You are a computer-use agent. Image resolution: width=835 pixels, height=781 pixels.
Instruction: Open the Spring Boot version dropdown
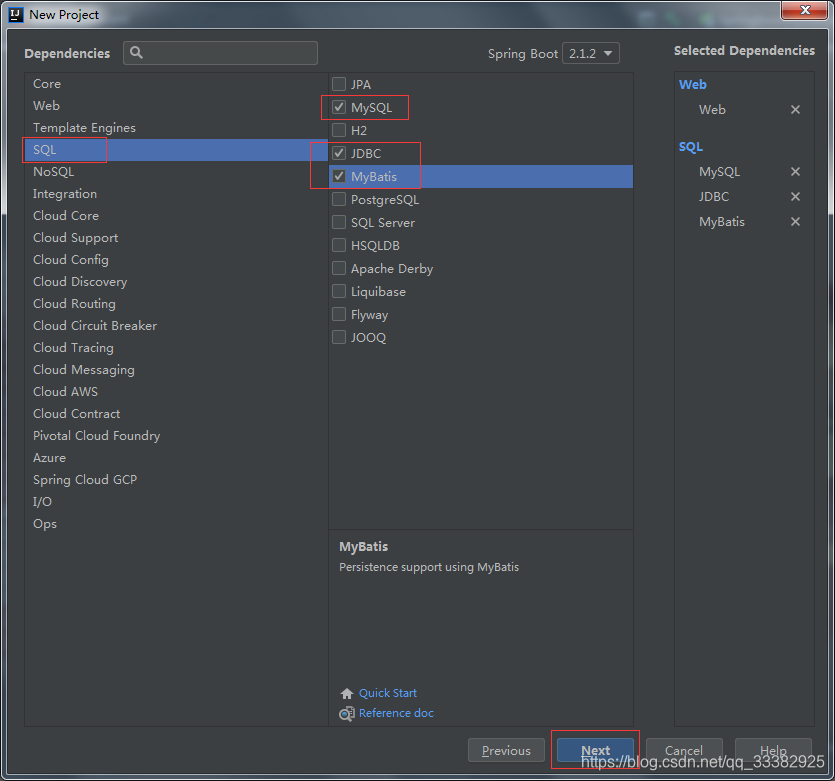(x=591, y=53)
